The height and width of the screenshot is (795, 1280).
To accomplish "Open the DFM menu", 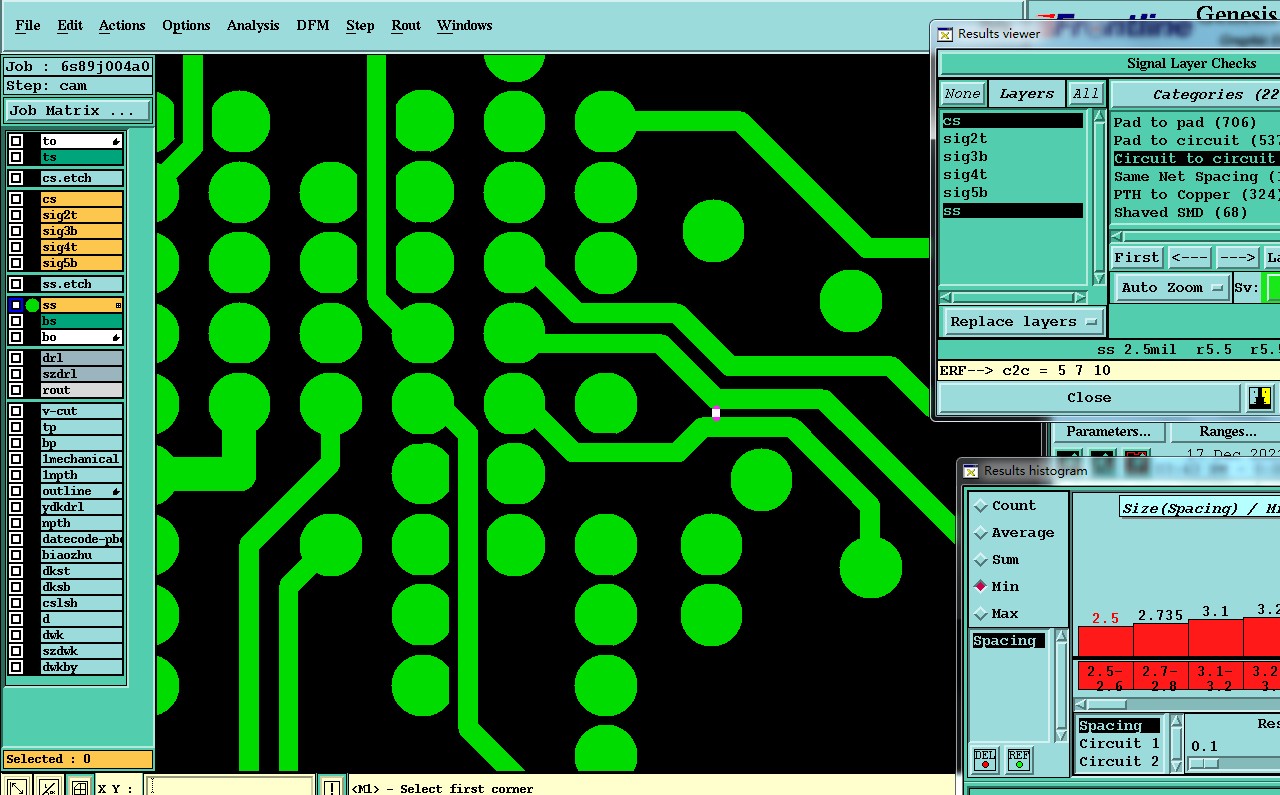I will click(313, 25).
